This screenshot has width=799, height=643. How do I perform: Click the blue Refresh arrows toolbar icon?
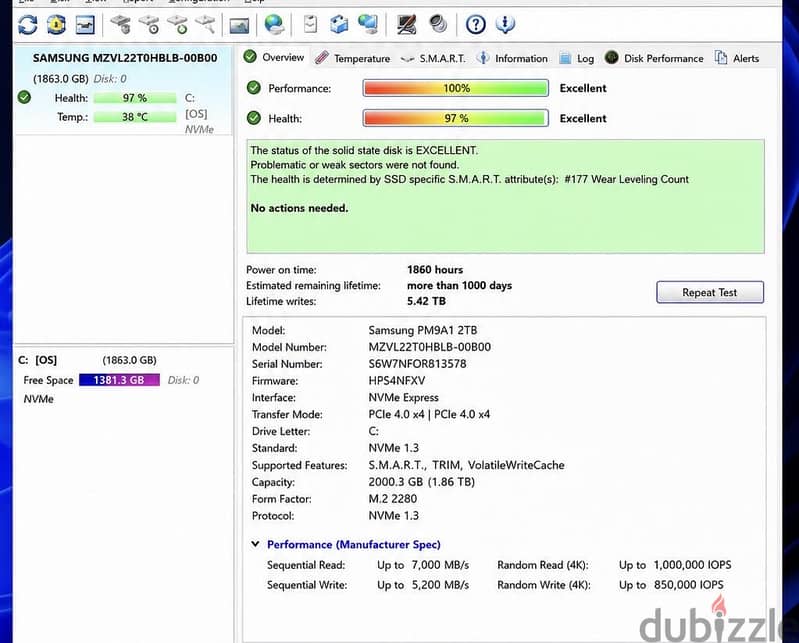(28, 24)
